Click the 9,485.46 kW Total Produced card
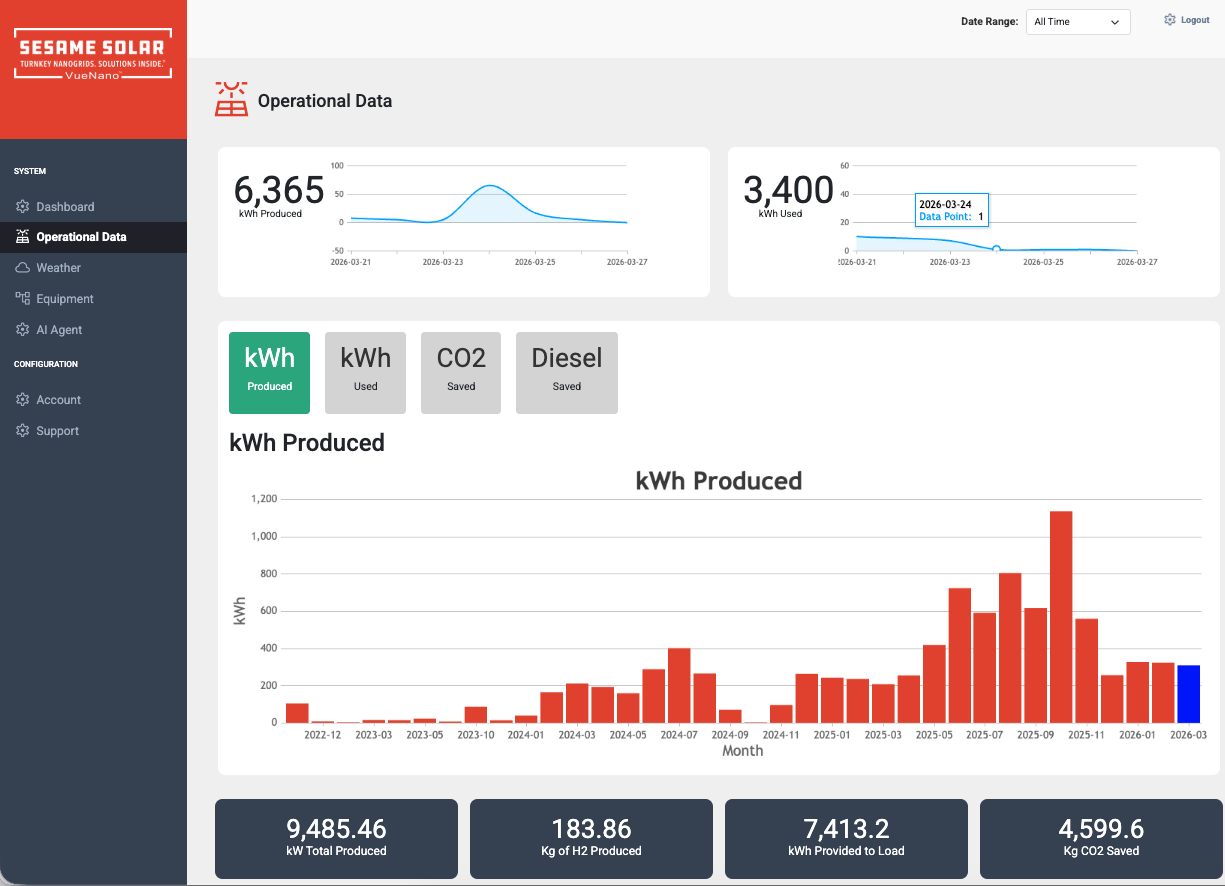Screen dimensions: 1225x886 point(336,838)
